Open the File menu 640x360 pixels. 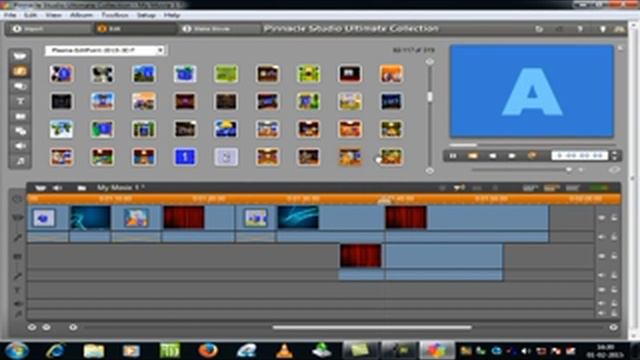10,15
